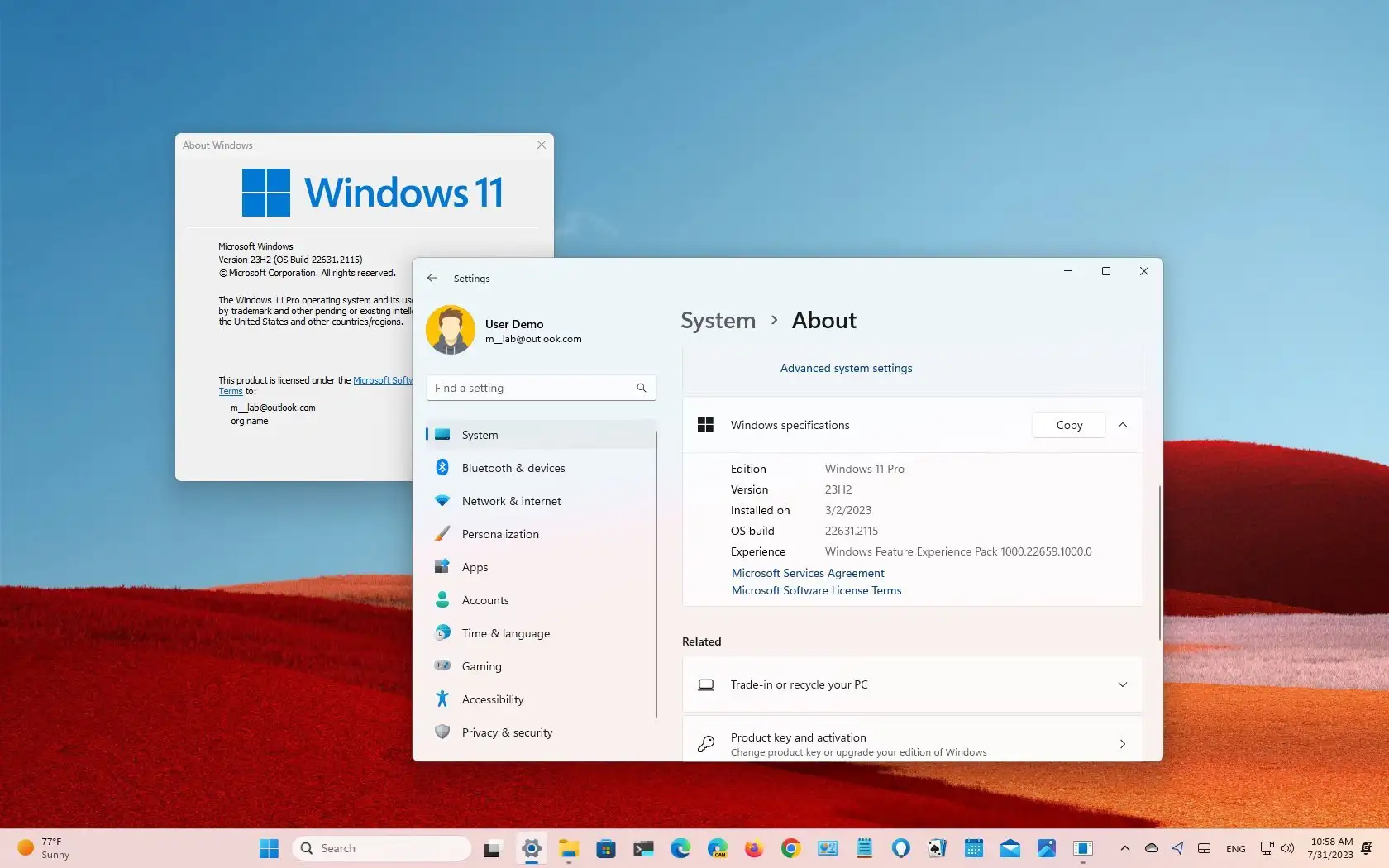Image resolution: width=1389 pixels, height=868 pixels.
Task: Click the ENG language indicator
Action: tap(1235, 849)
